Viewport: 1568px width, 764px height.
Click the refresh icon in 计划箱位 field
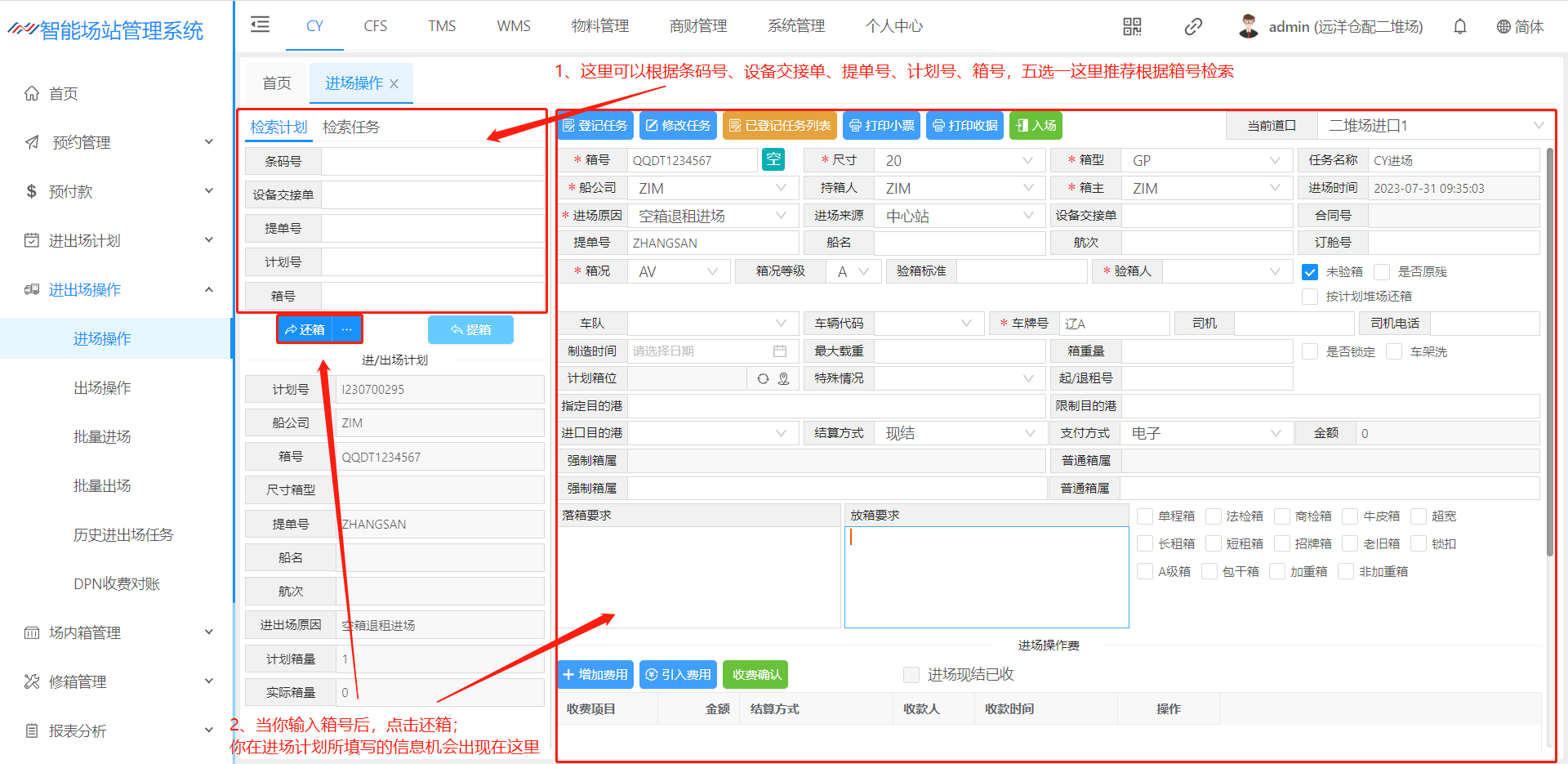tap(763, 378)
